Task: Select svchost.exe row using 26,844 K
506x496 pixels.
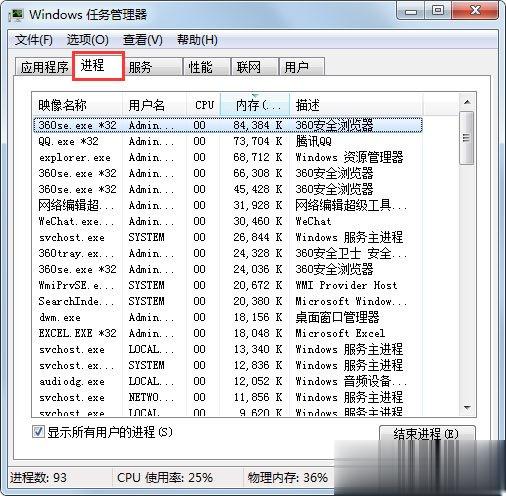Action: pyautogui.click(x=228, y=237)
